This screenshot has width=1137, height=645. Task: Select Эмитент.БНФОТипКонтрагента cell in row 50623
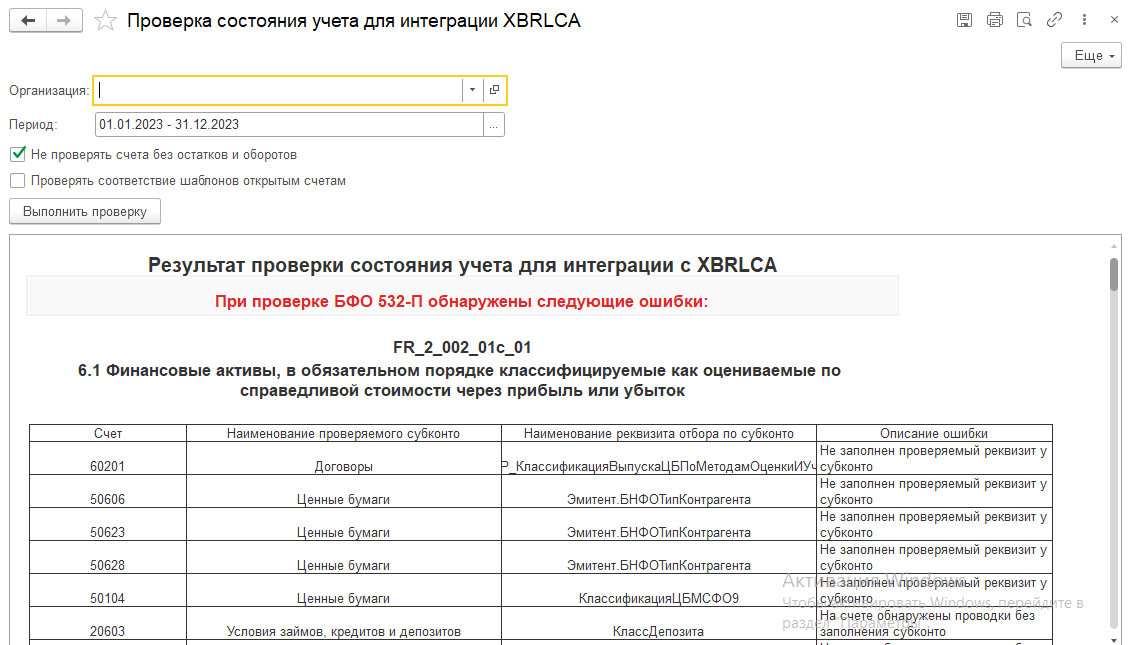click(x=658, y=525)
